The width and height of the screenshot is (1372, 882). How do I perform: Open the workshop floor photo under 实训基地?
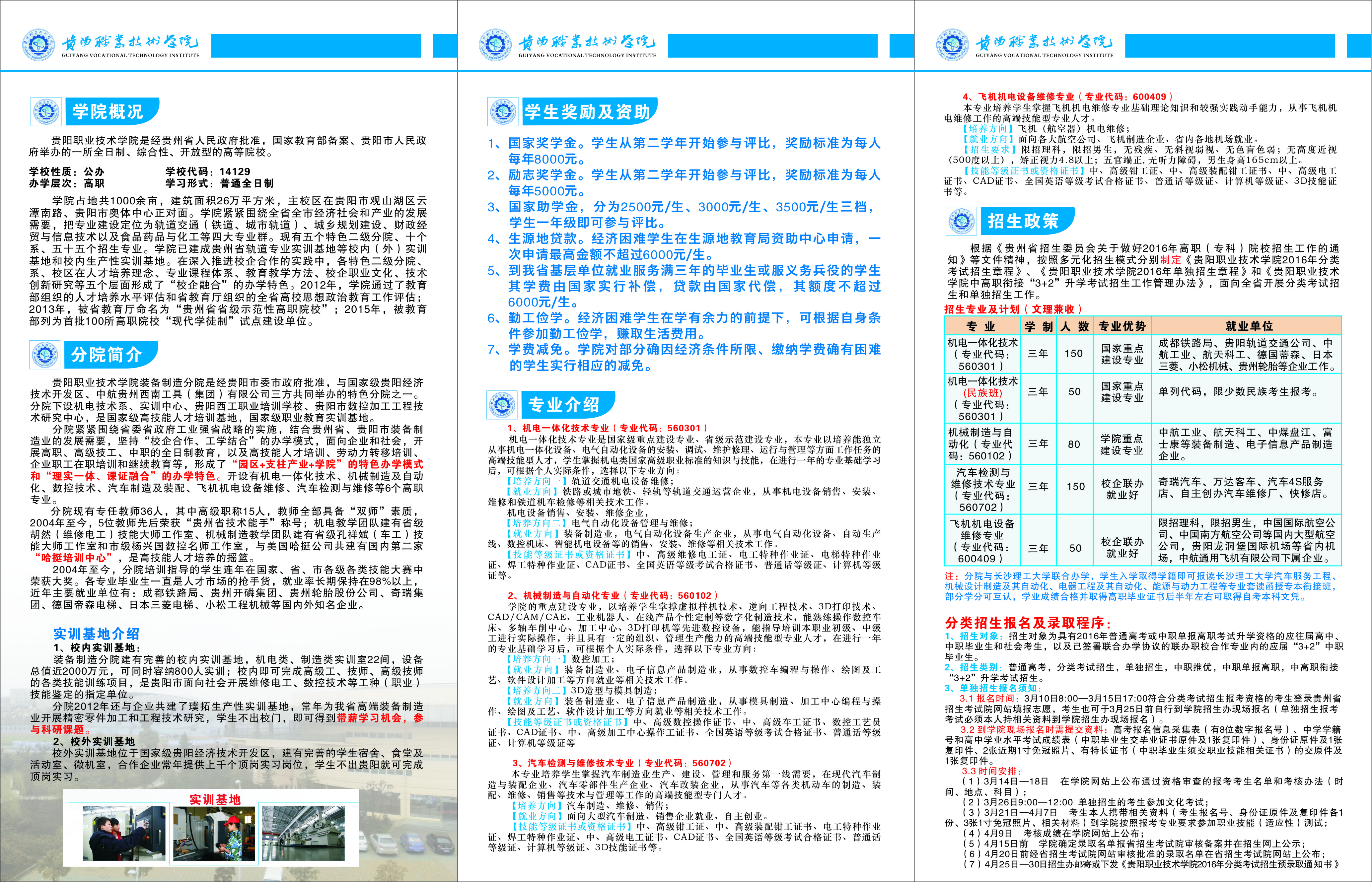304,833
